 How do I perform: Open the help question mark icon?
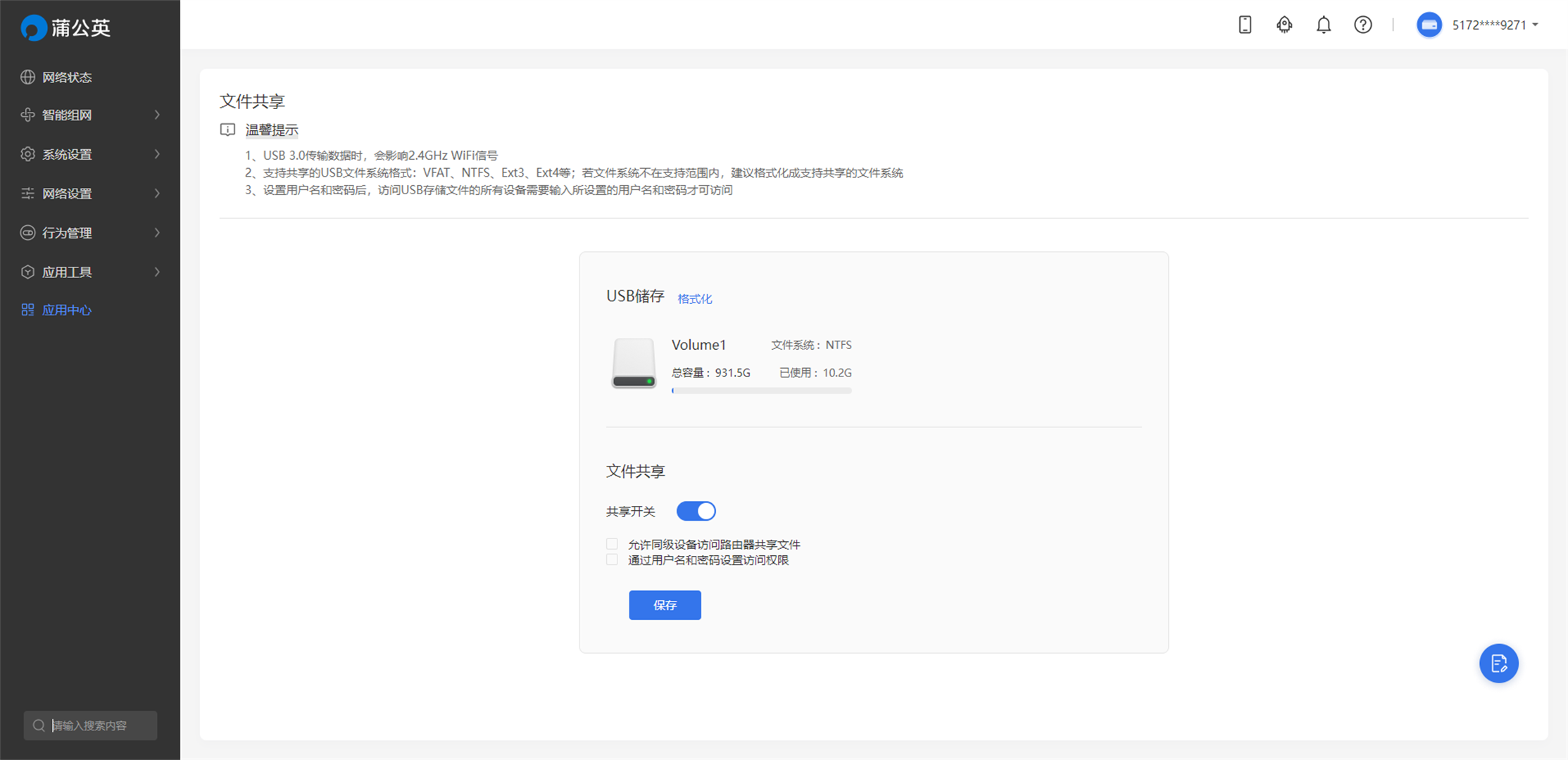coord(1363,25)
